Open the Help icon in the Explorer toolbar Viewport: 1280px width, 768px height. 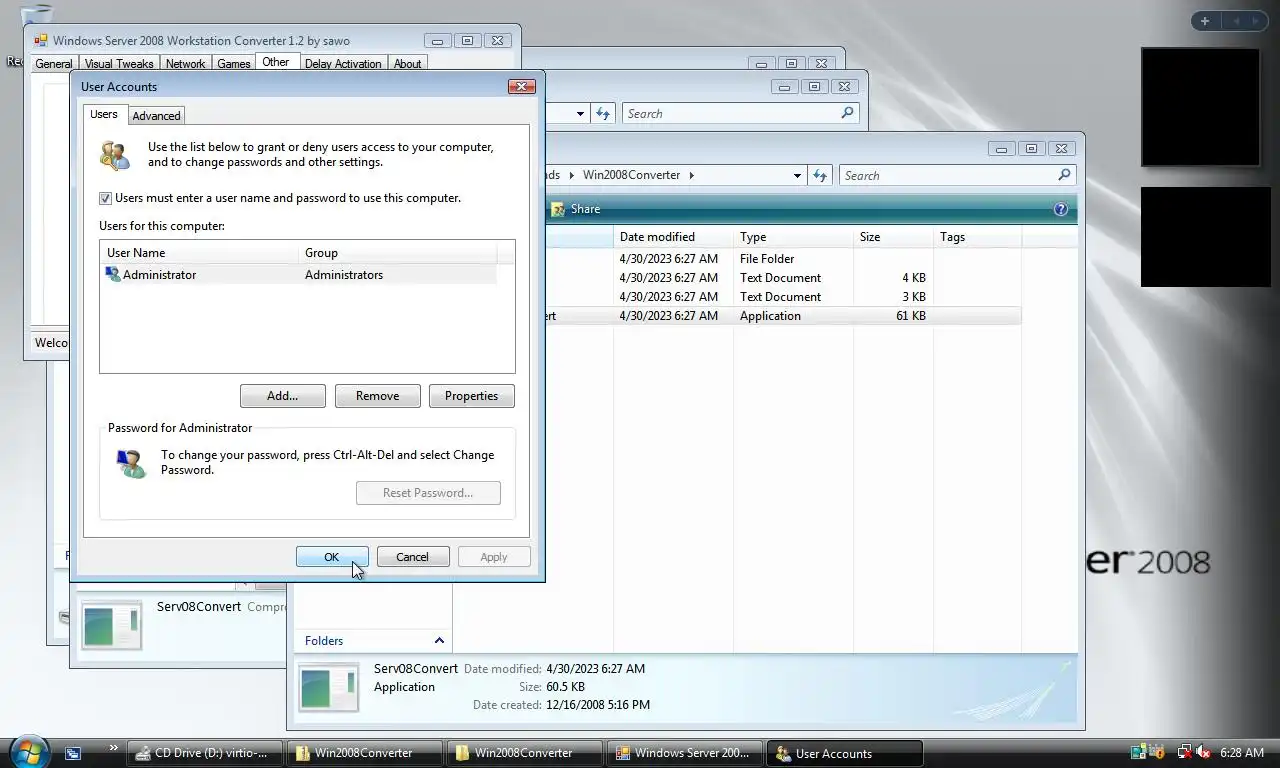[1061, 209]
